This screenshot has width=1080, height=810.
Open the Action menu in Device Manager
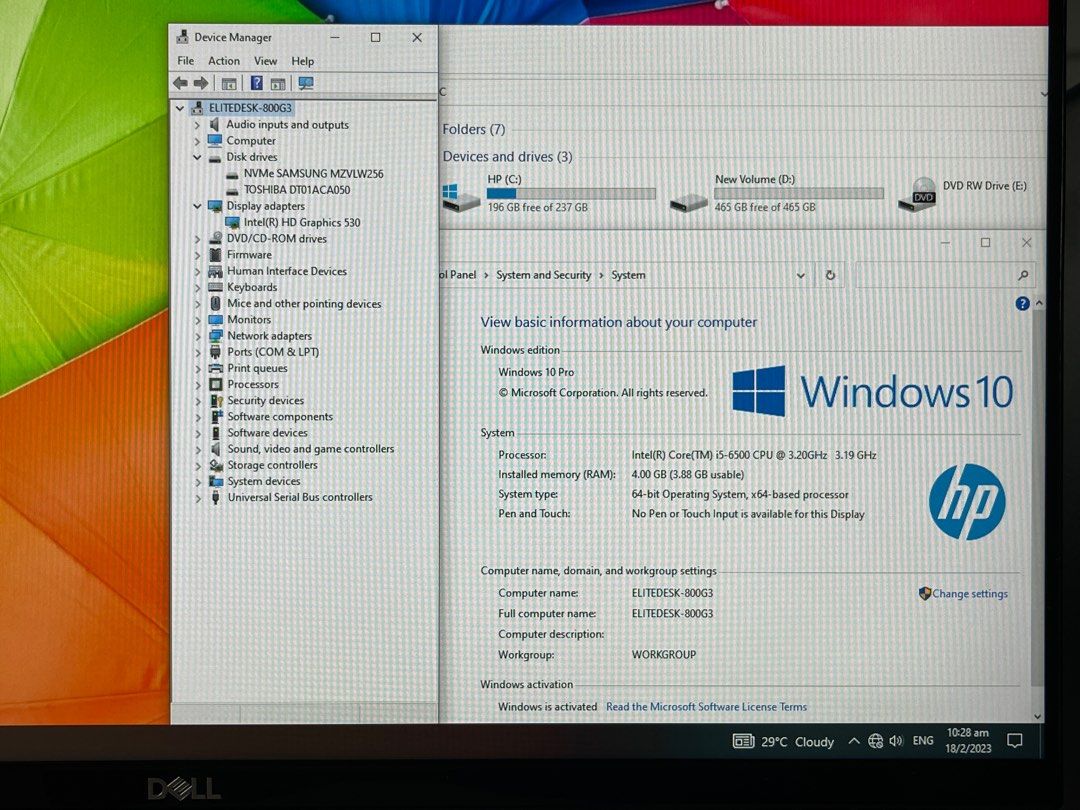point(223,60)
